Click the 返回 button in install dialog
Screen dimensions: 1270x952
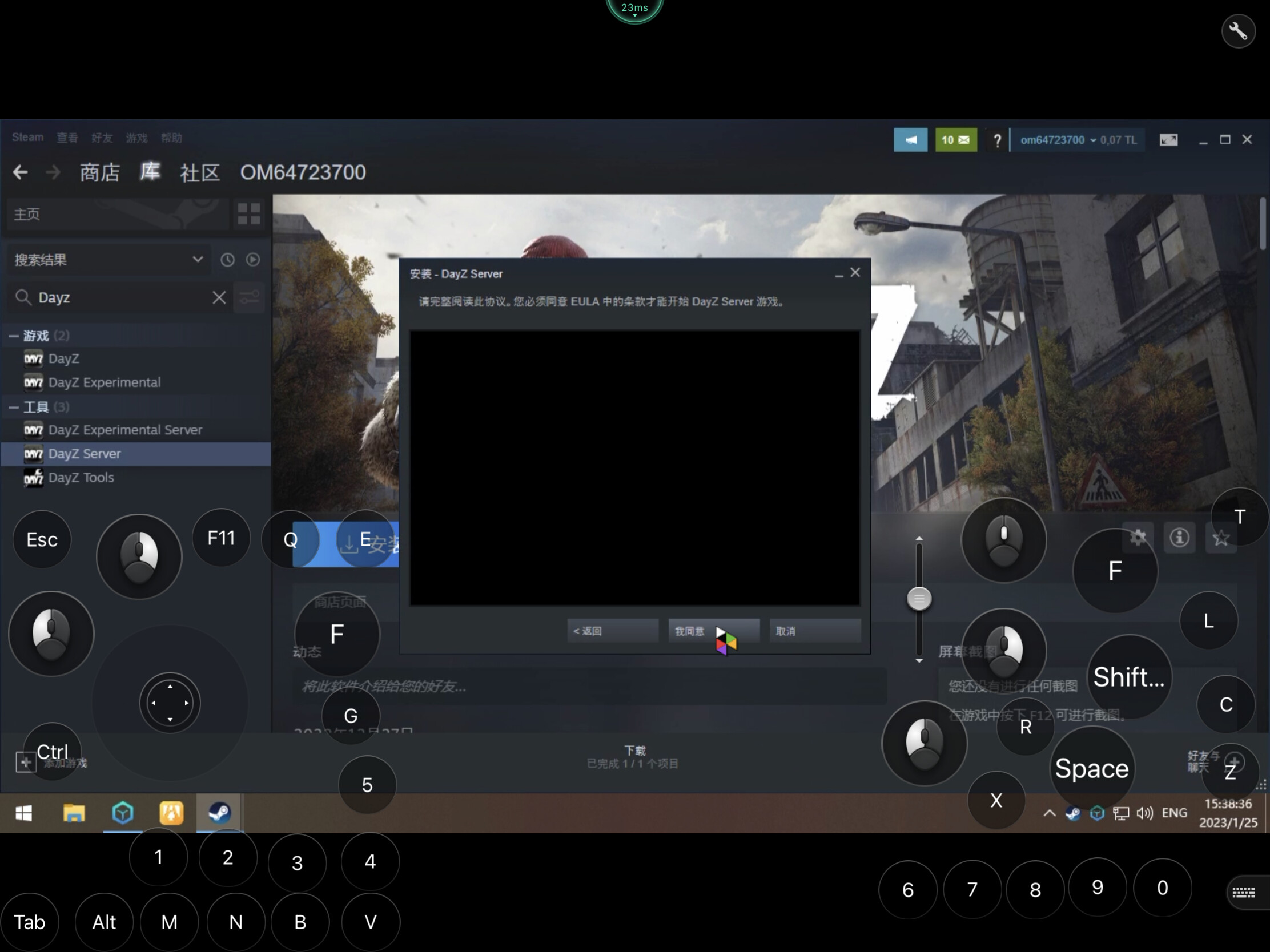tap(613, 631)
